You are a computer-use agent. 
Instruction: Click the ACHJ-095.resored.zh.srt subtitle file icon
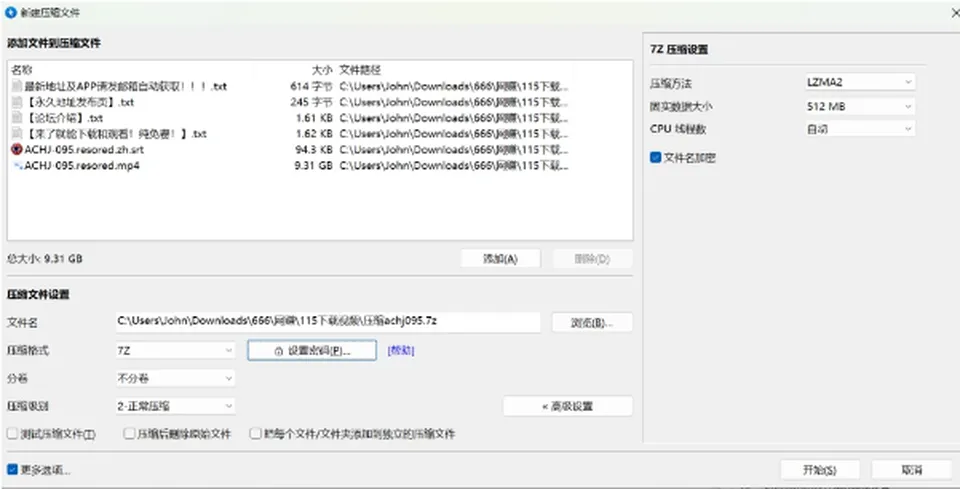[17, 149]
